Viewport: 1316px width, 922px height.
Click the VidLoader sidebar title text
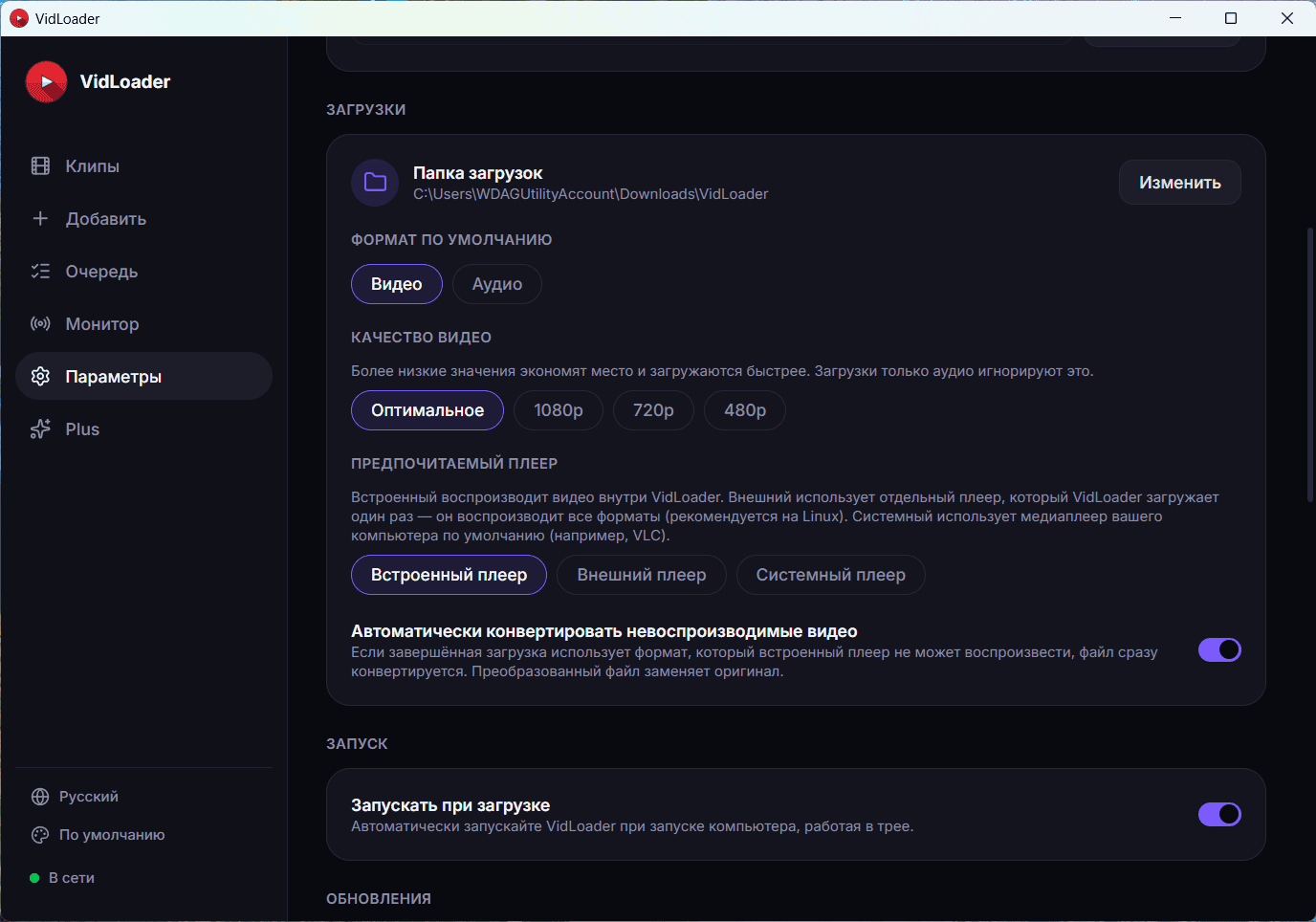pyautogui.click(x=125, y=82)
